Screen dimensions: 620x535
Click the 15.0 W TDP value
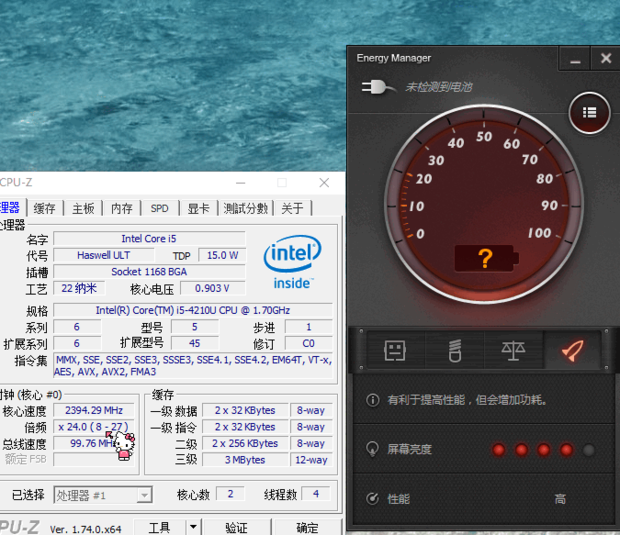[223, 255]
